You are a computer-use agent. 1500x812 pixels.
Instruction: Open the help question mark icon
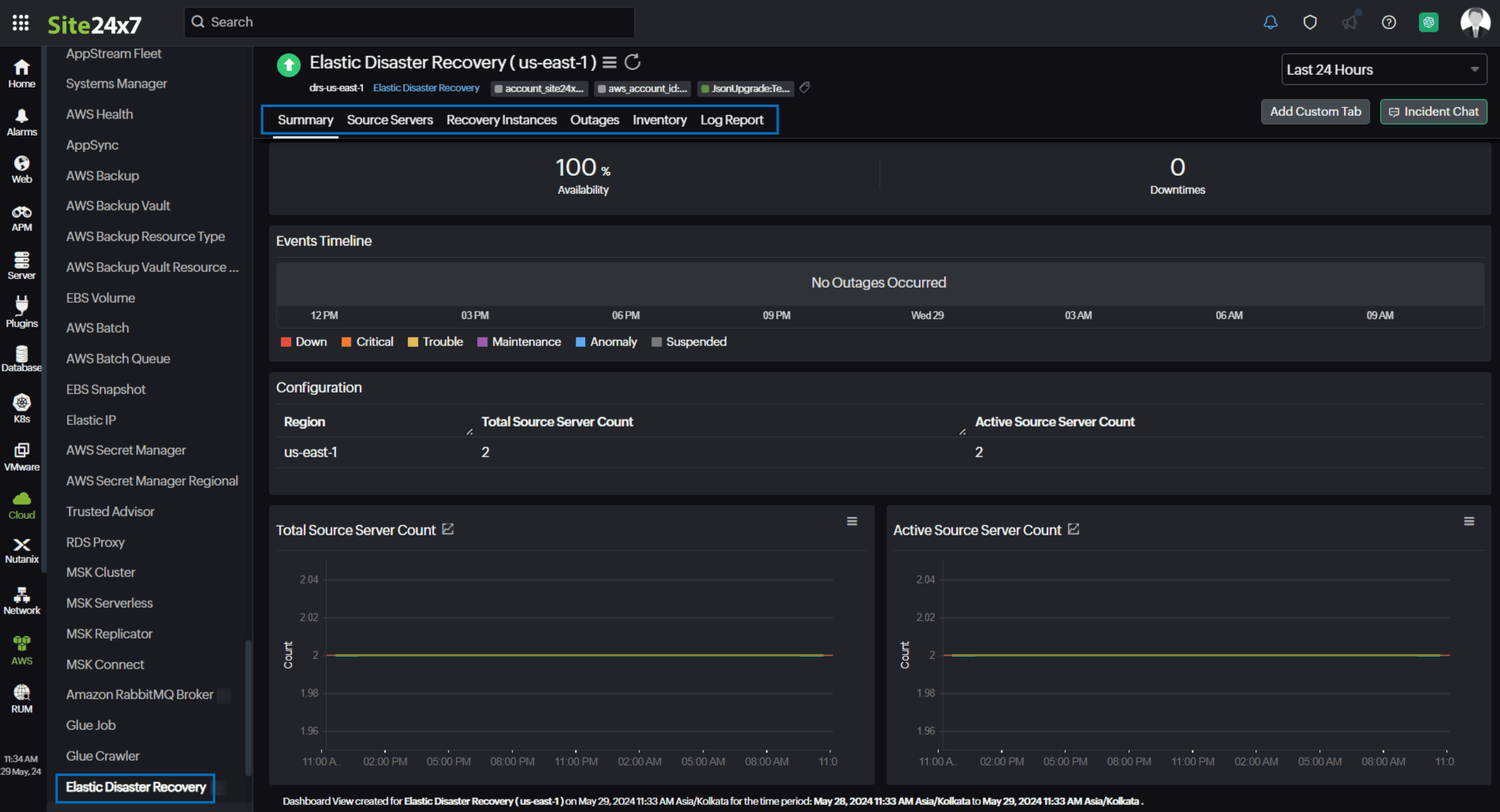click(x=1389, y=22)
